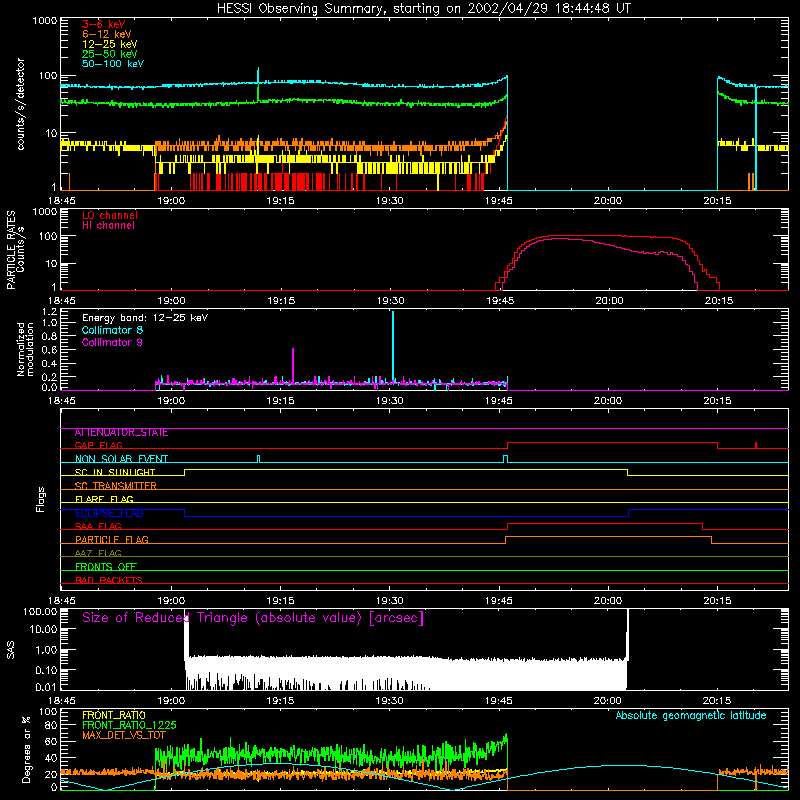800x800 pixels.
Task: Select the green FRONT_RATIO_1225 legend label
Action: tap(129, 725)
